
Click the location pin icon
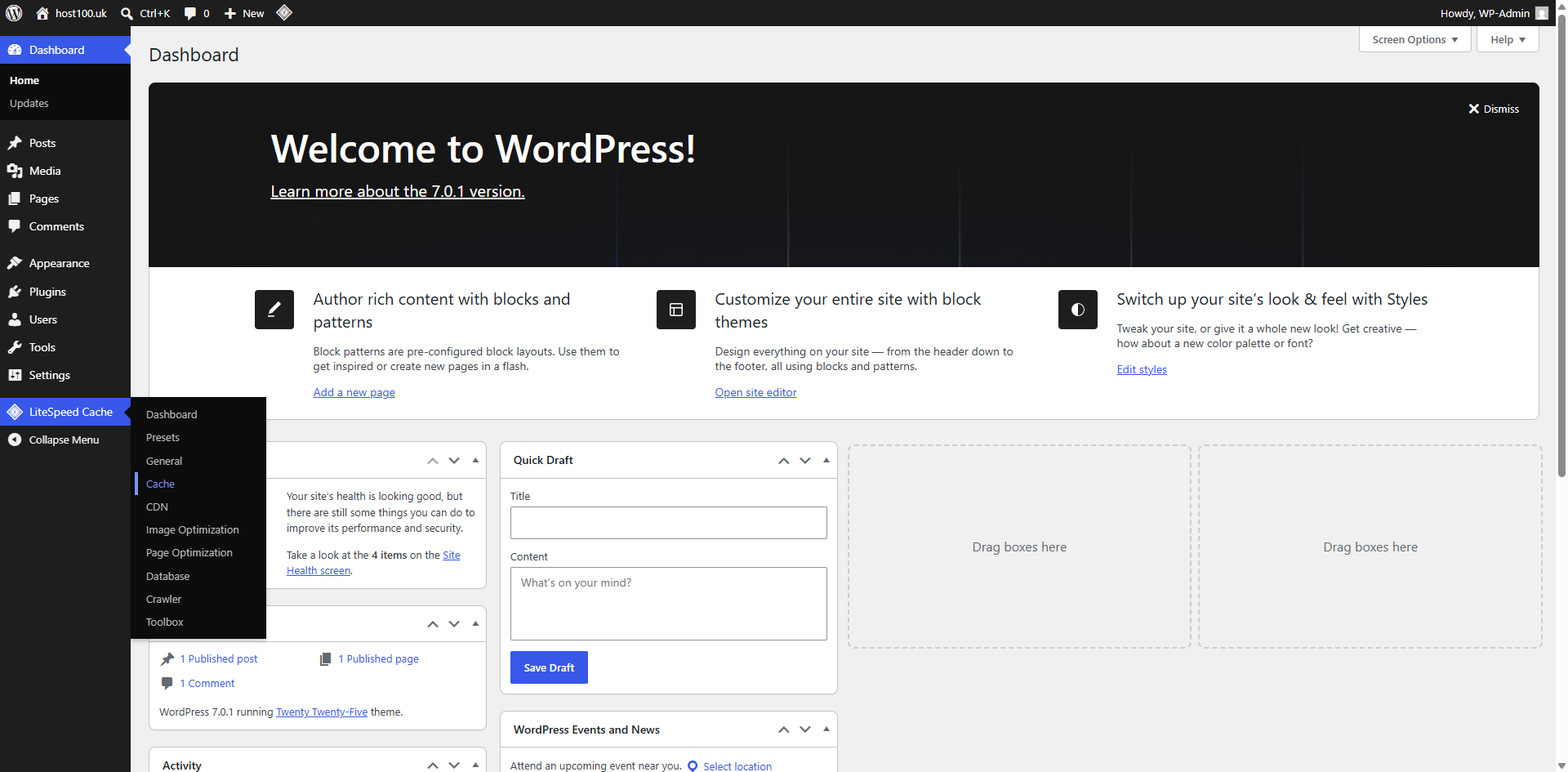(693, 765)
